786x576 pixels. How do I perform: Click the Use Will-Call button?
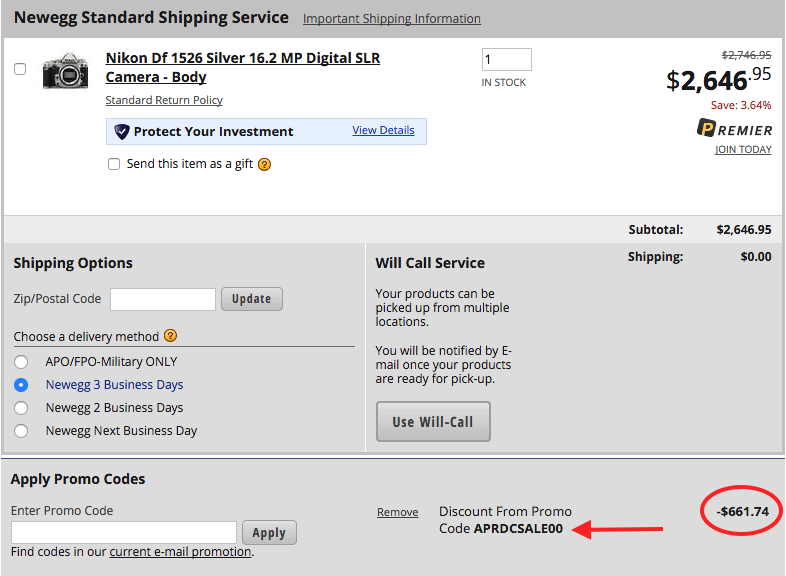coord(433,422)
